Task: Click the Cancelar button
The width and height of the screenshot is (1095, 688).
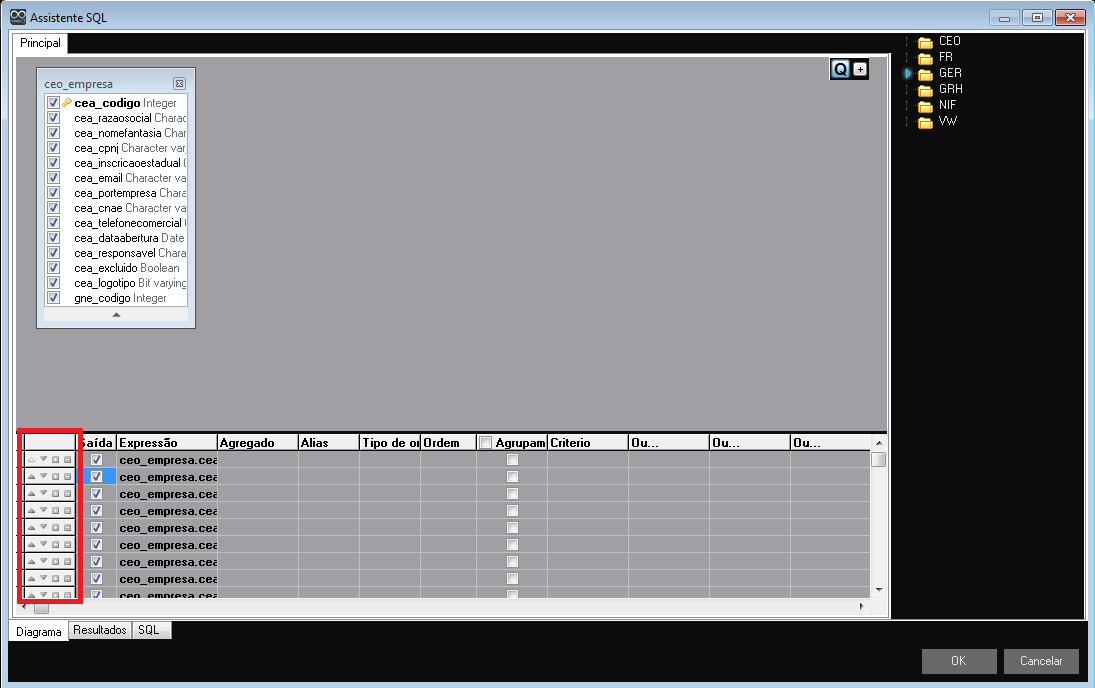Action: [1040, 661]
